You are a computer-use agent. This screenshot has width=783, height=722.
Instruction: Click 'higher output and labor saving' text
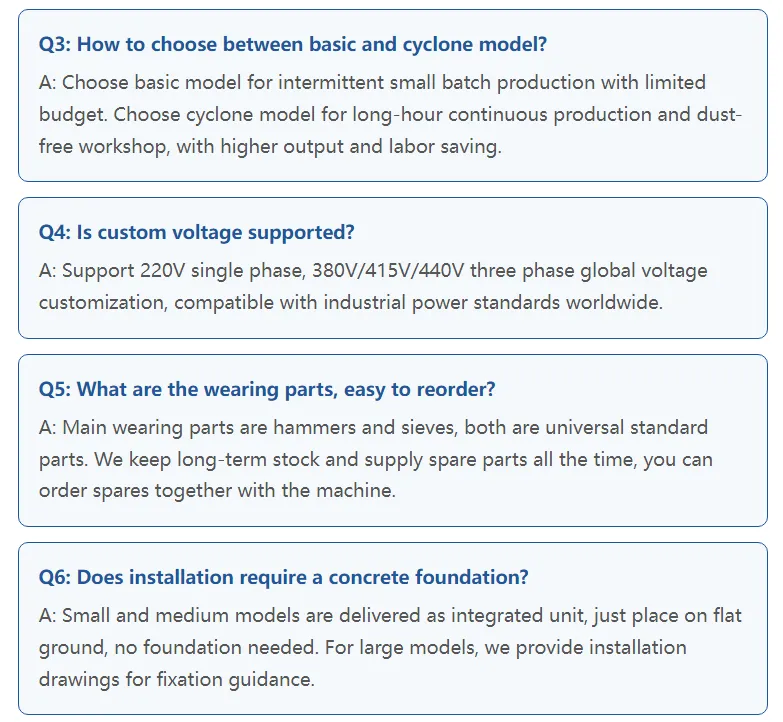pos(361,147)
